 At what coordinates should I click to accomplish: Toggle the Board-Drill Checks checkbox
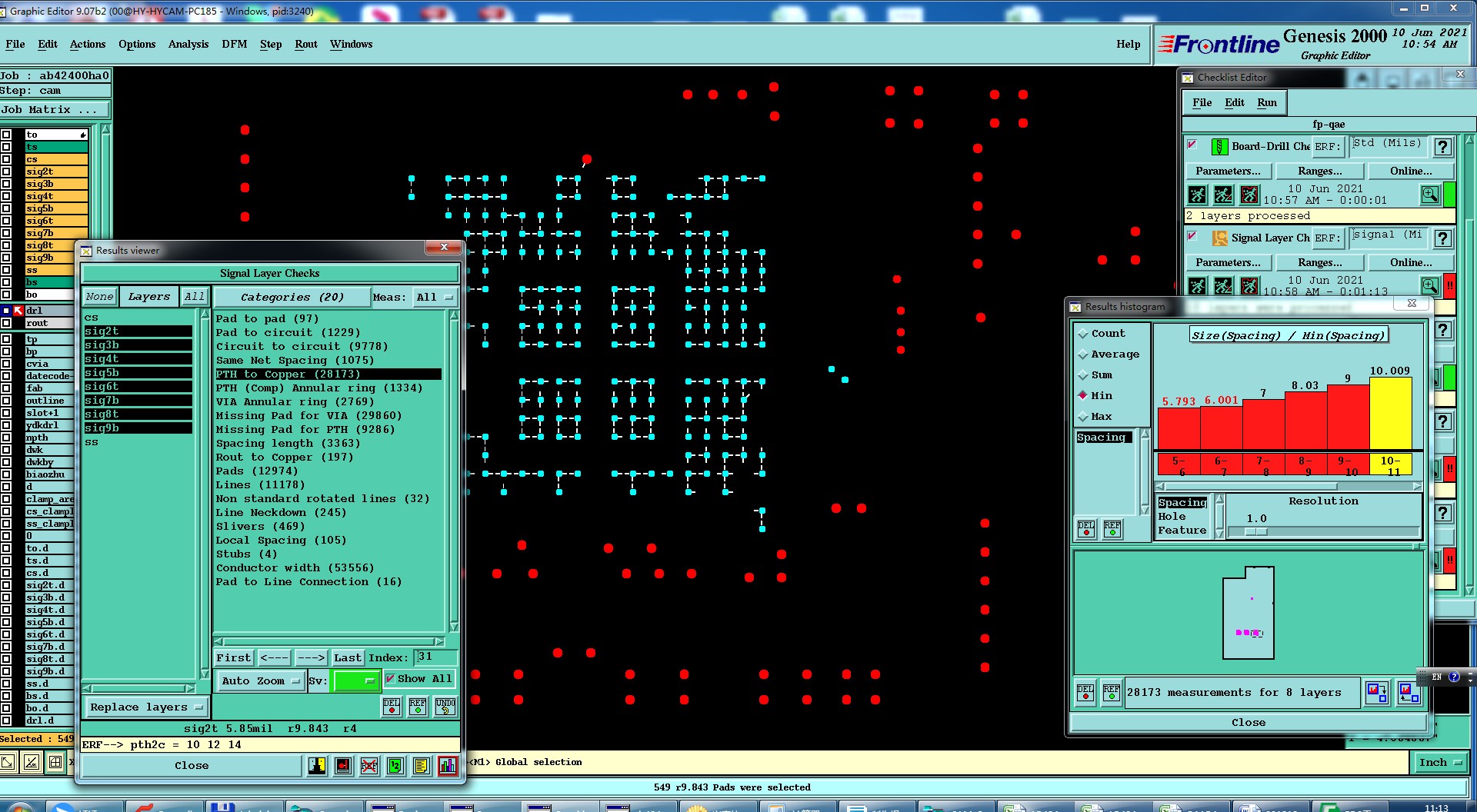pos(1192,145)
